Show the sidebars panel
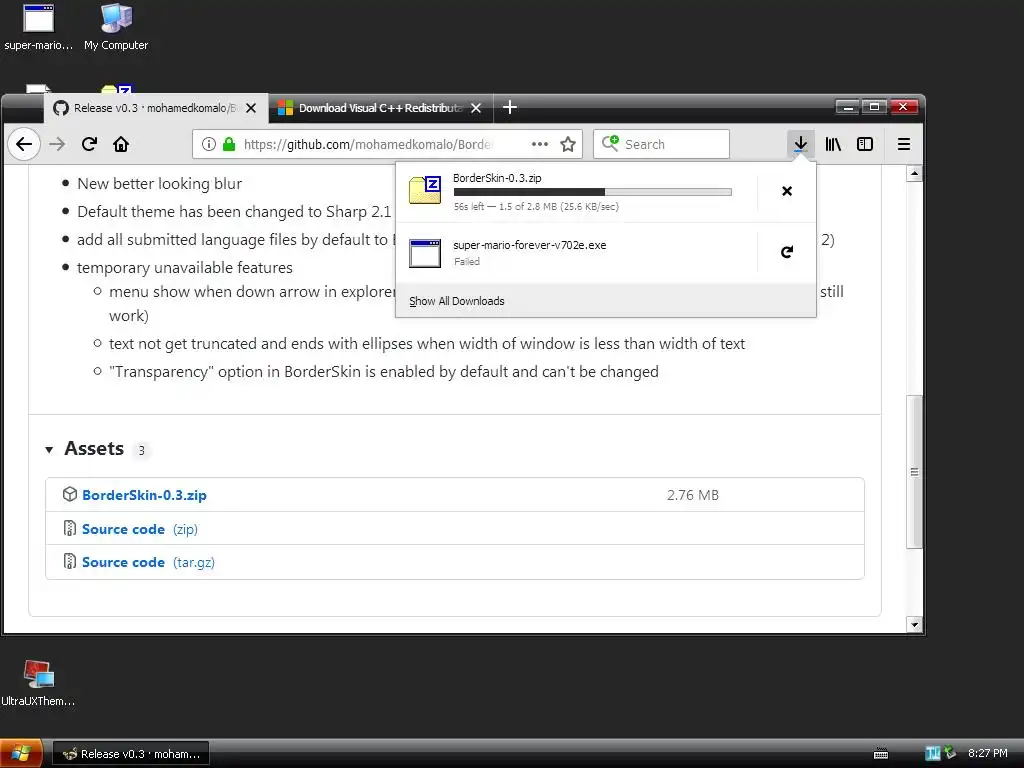Viewport: 1024px width, 768px height. [x=865, y=144]
